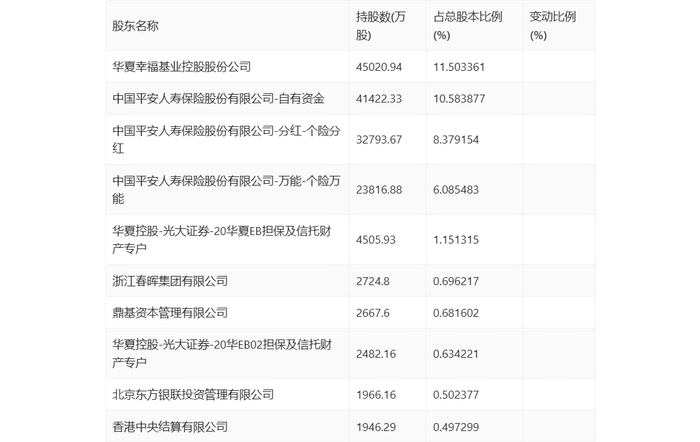Select shareholder 鼎基资本管理有限公司

tap(170, 313)
